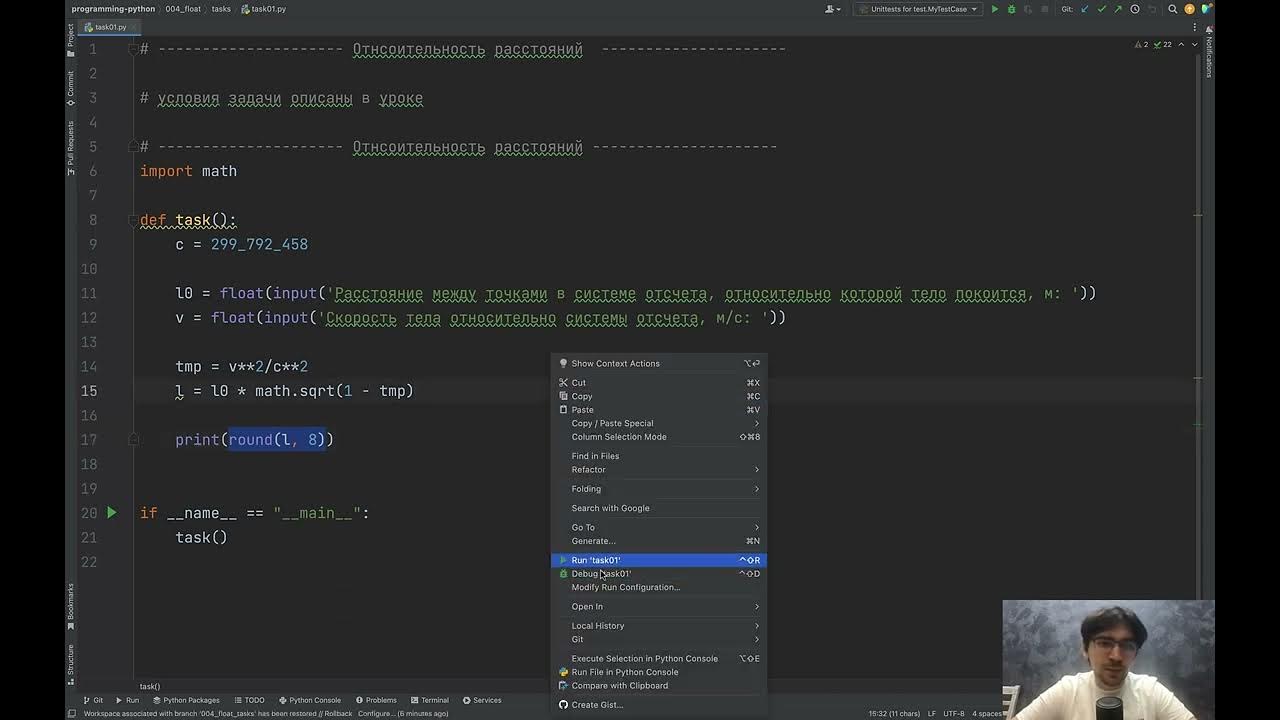Viewport: 1280px width, 720px height.
Task: Choose Generate... in context menu
Action: [x=659, y=541]
